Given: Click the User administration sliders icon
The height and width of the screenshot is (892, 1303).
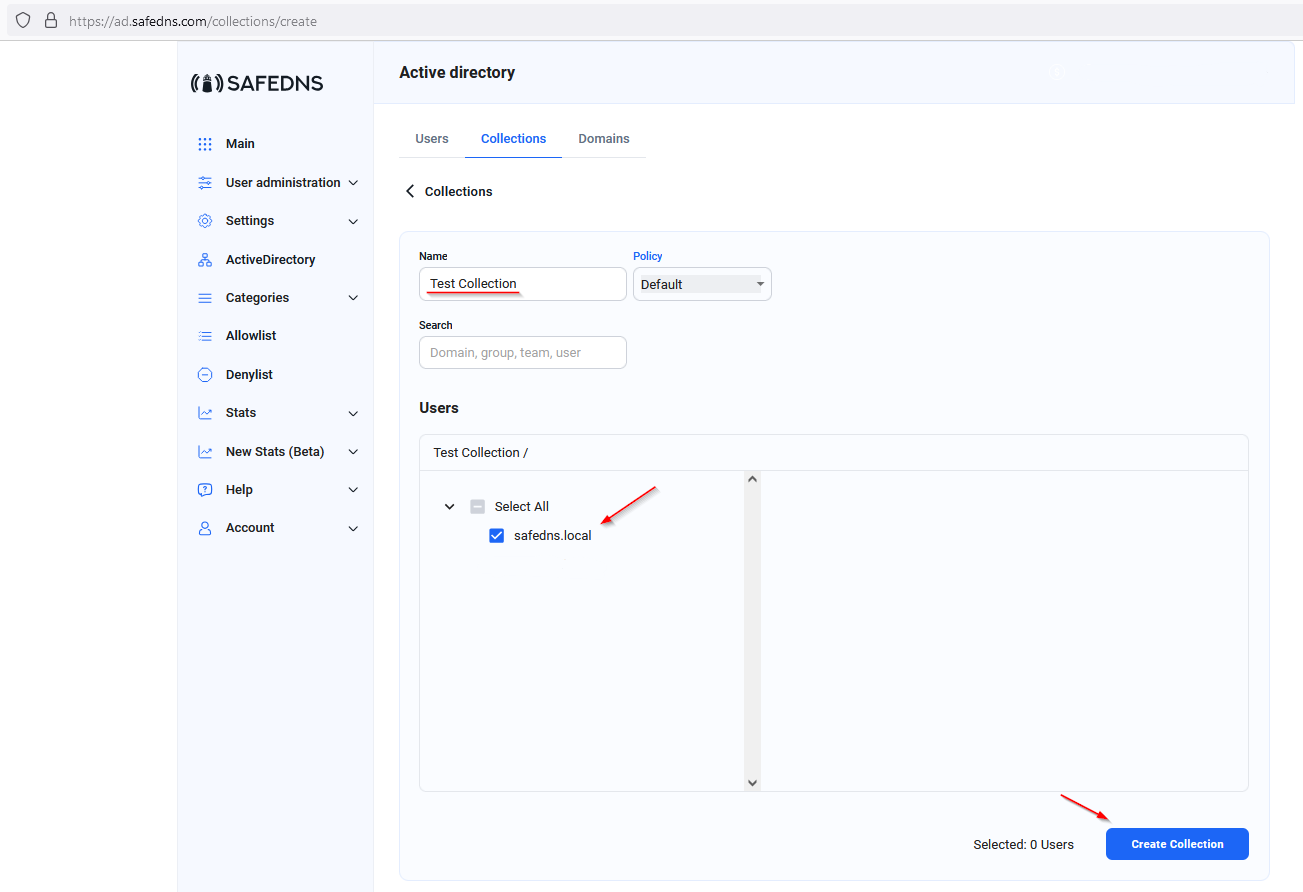Looking at the screenshot, I should [x=205, y=183].
